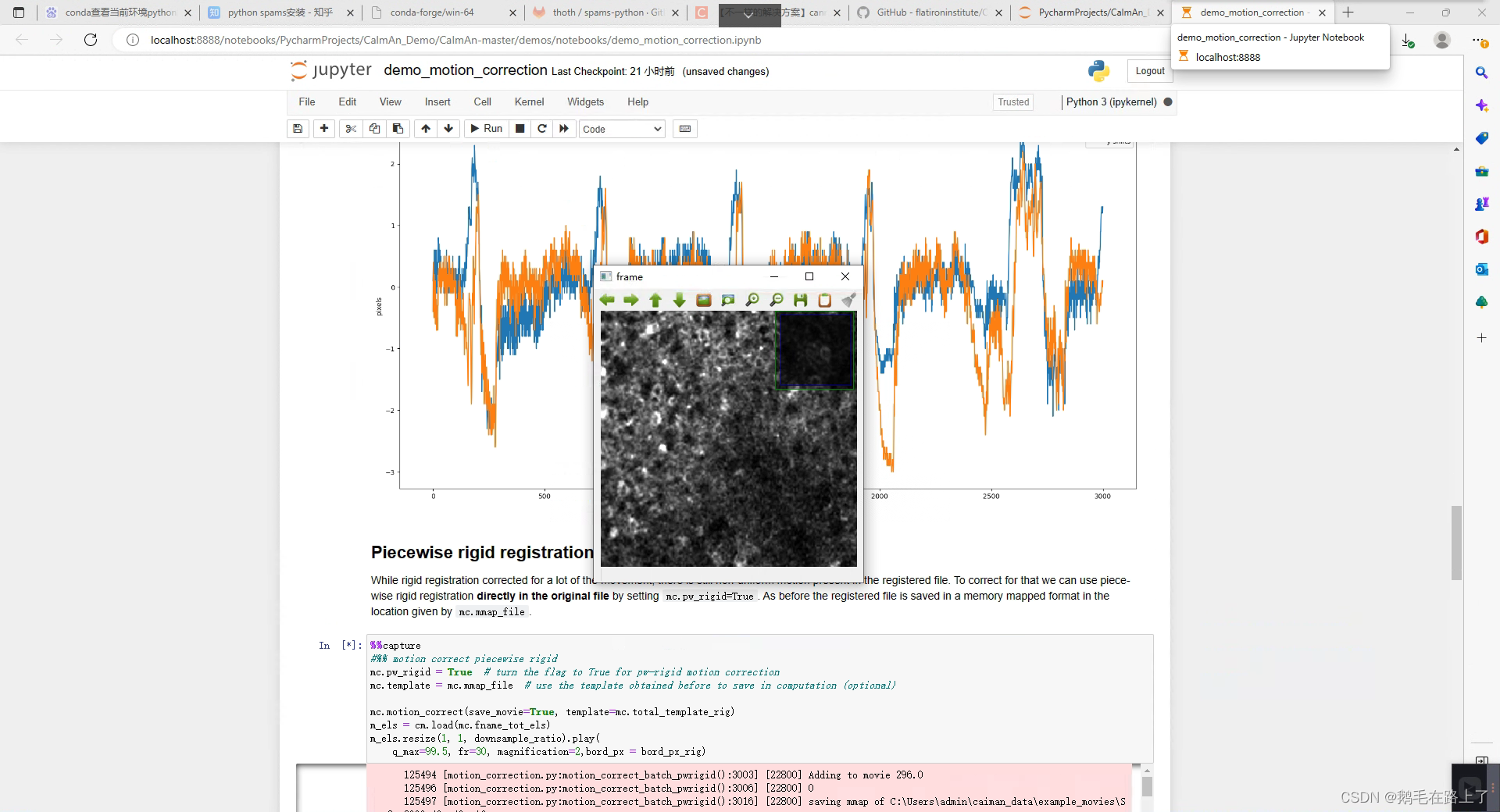Switch to the python spams安装 知乎 tab

tap(281, 12)
